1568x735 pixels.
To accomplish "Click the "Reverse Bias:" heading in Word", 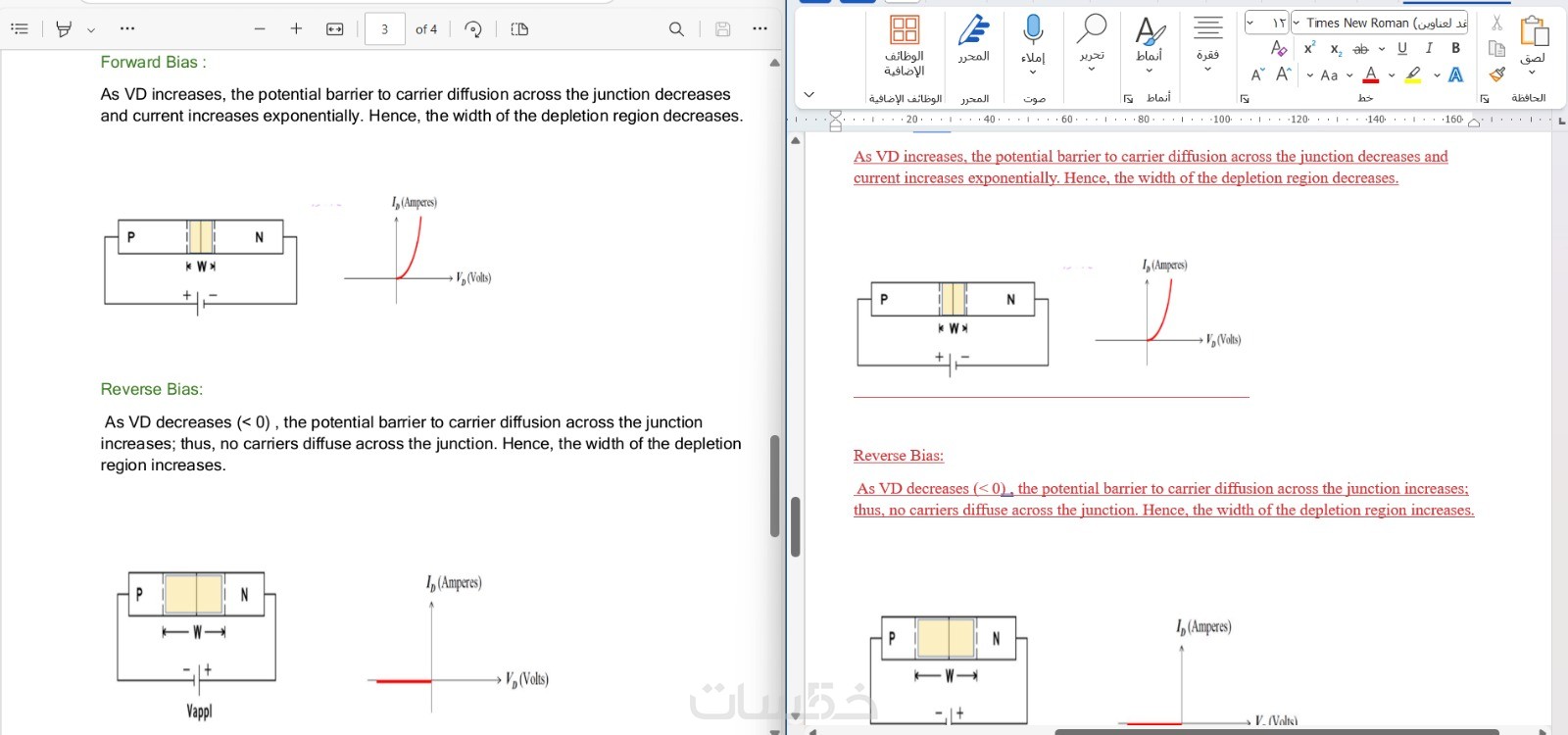I will (x=899, y=456).
